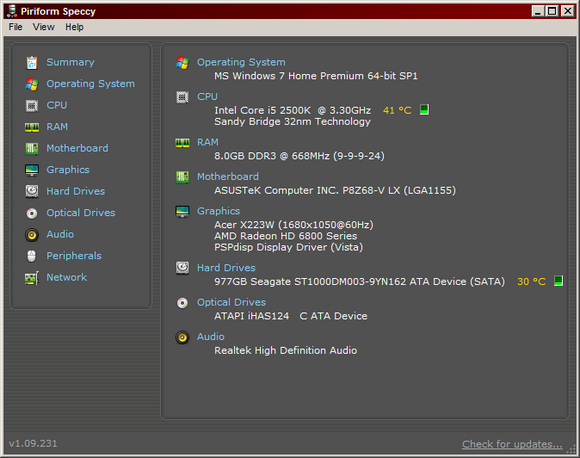The image size is (580, 458).
Task: Click the Audio heading in summary panel
Action: pyautogui.click(x=210, y=337)
